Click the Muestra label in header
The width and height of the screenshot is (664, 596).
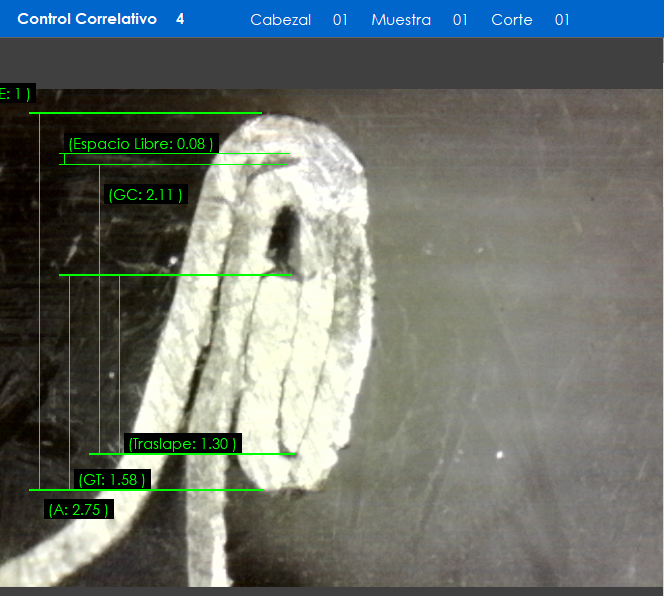pos(401,20)
